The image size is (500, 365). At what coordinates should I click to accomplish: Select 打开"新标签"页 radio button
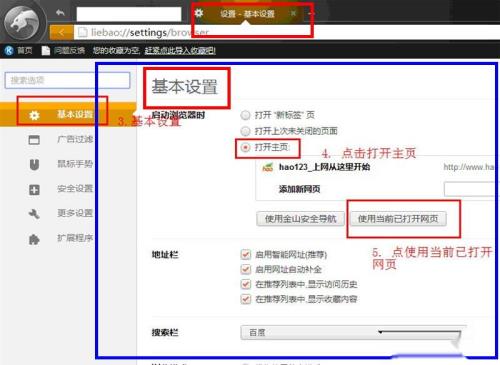(246, 115)
